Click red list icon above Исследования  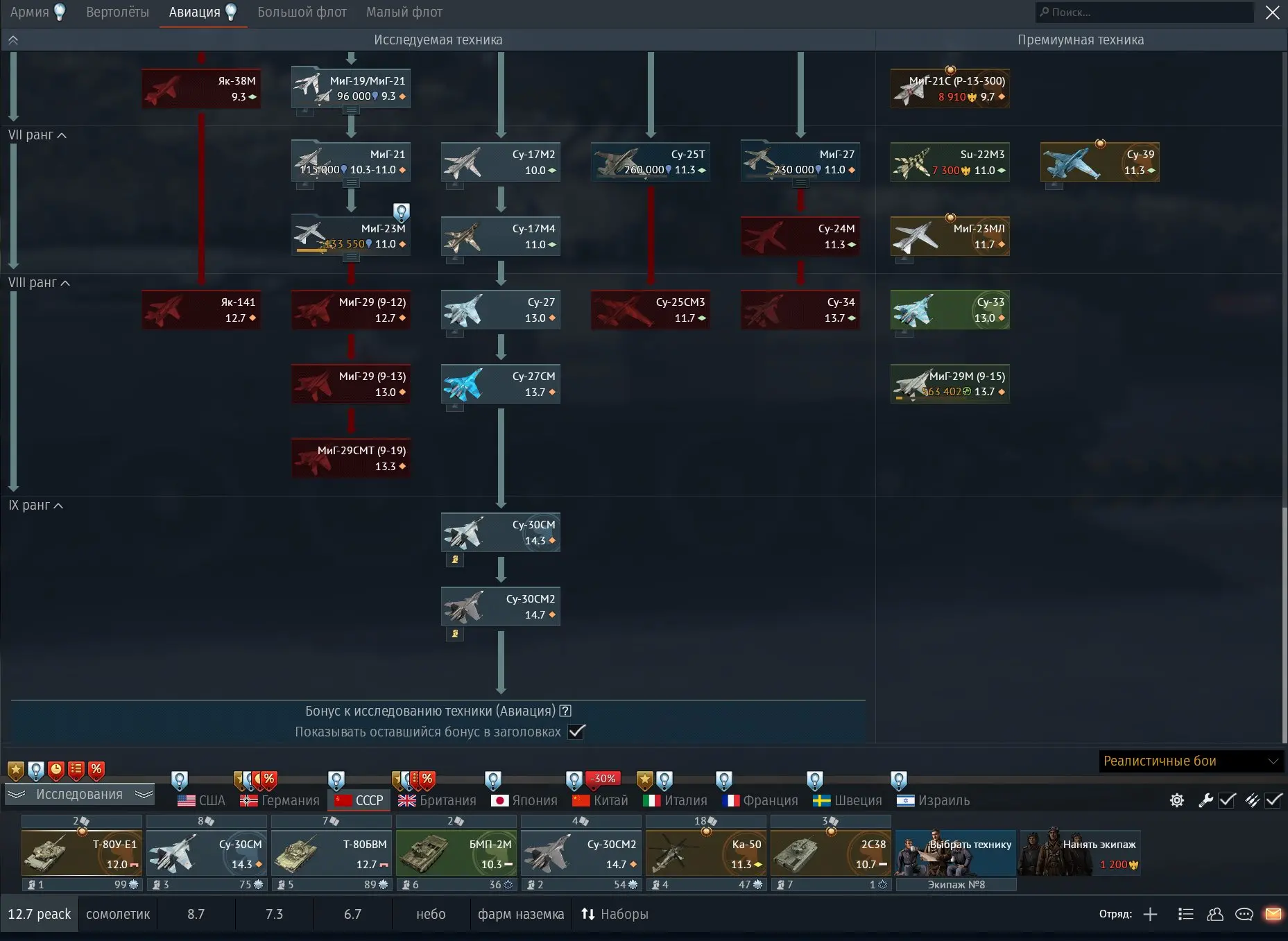click(x=76, y=770)
